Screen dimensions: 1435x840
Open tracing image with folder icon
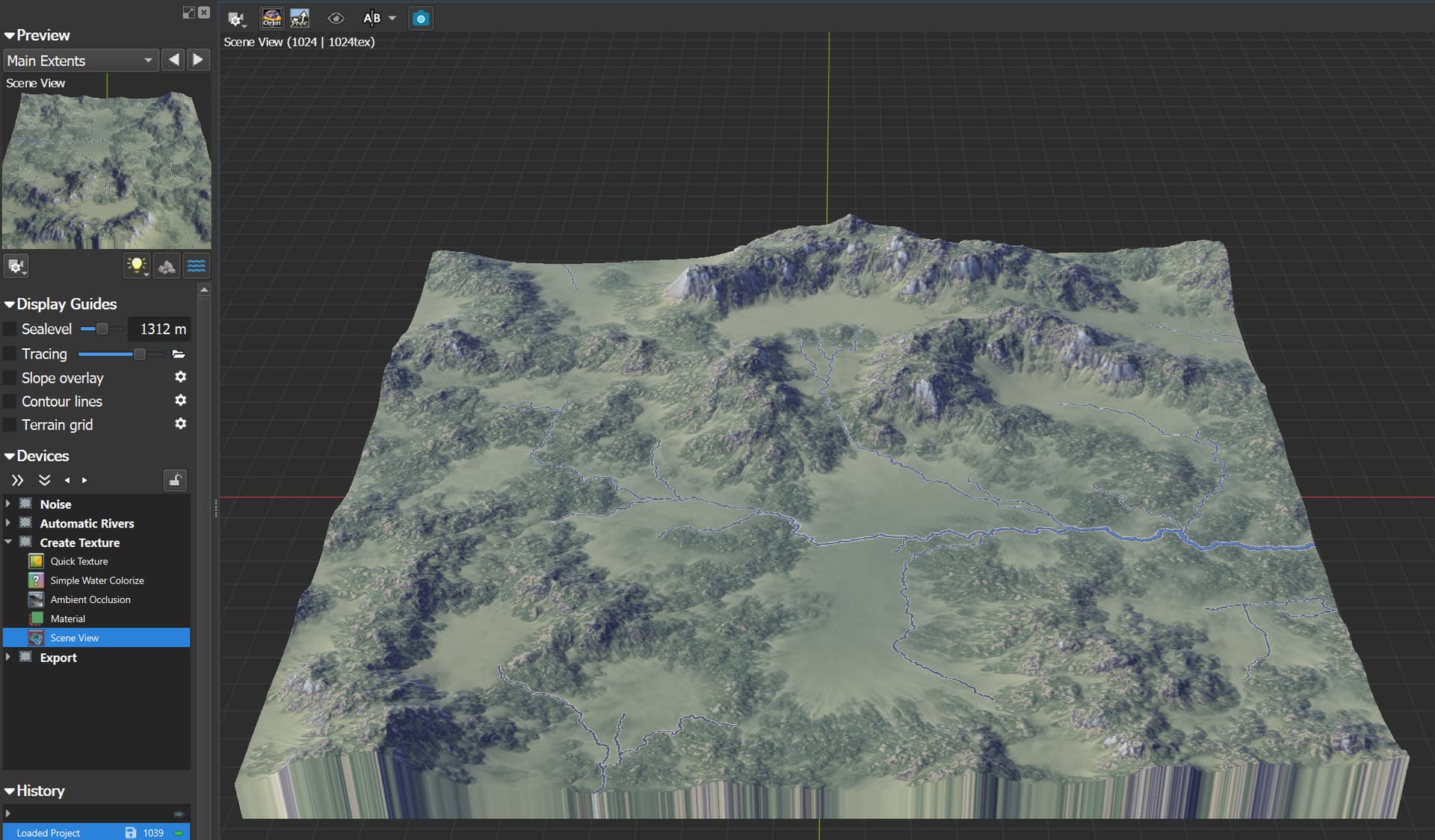(x=179, y=353)
